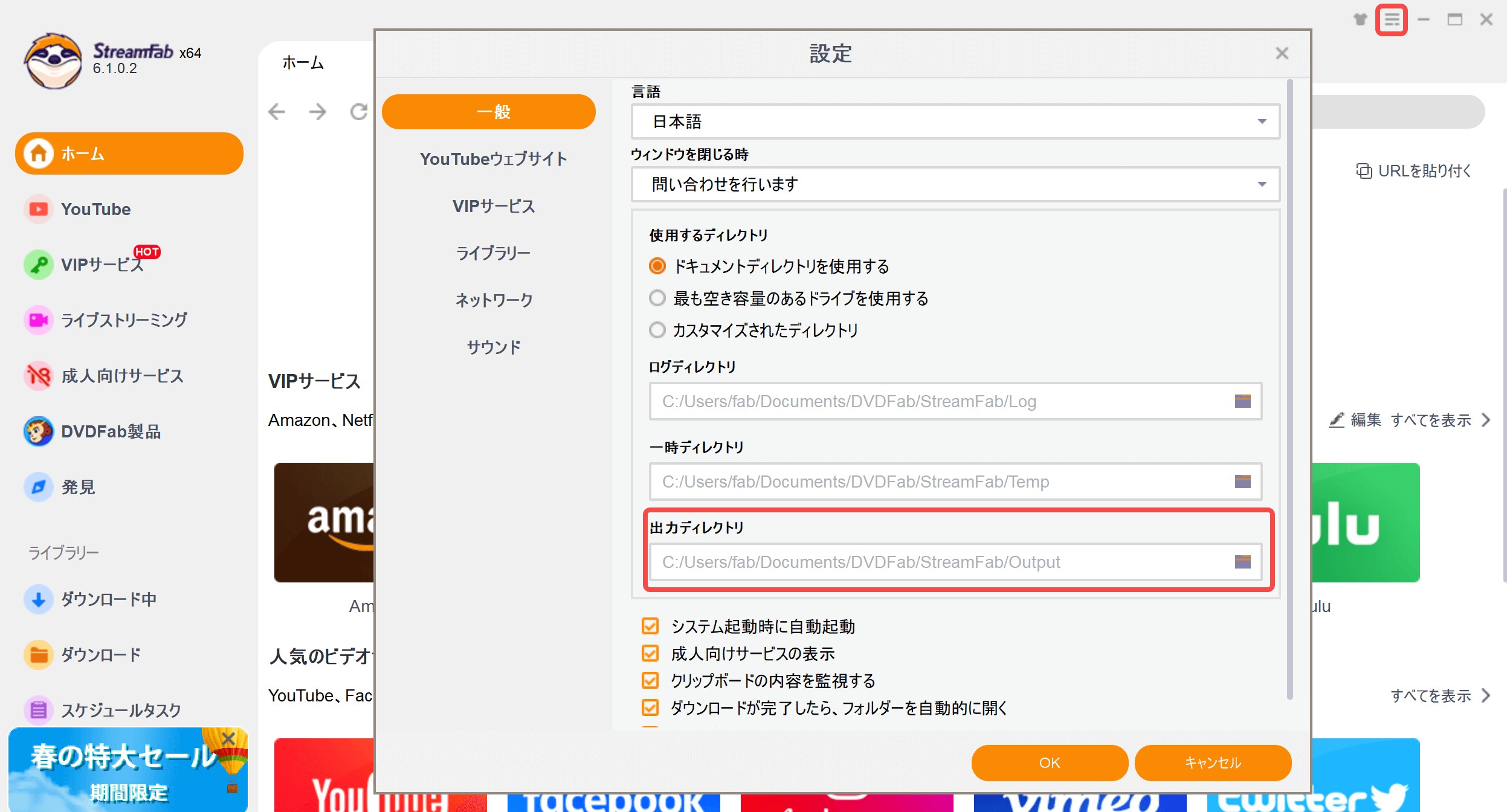Click the キャンセル button
The image size is (1507, 812).
click(x=1213, y=762)
